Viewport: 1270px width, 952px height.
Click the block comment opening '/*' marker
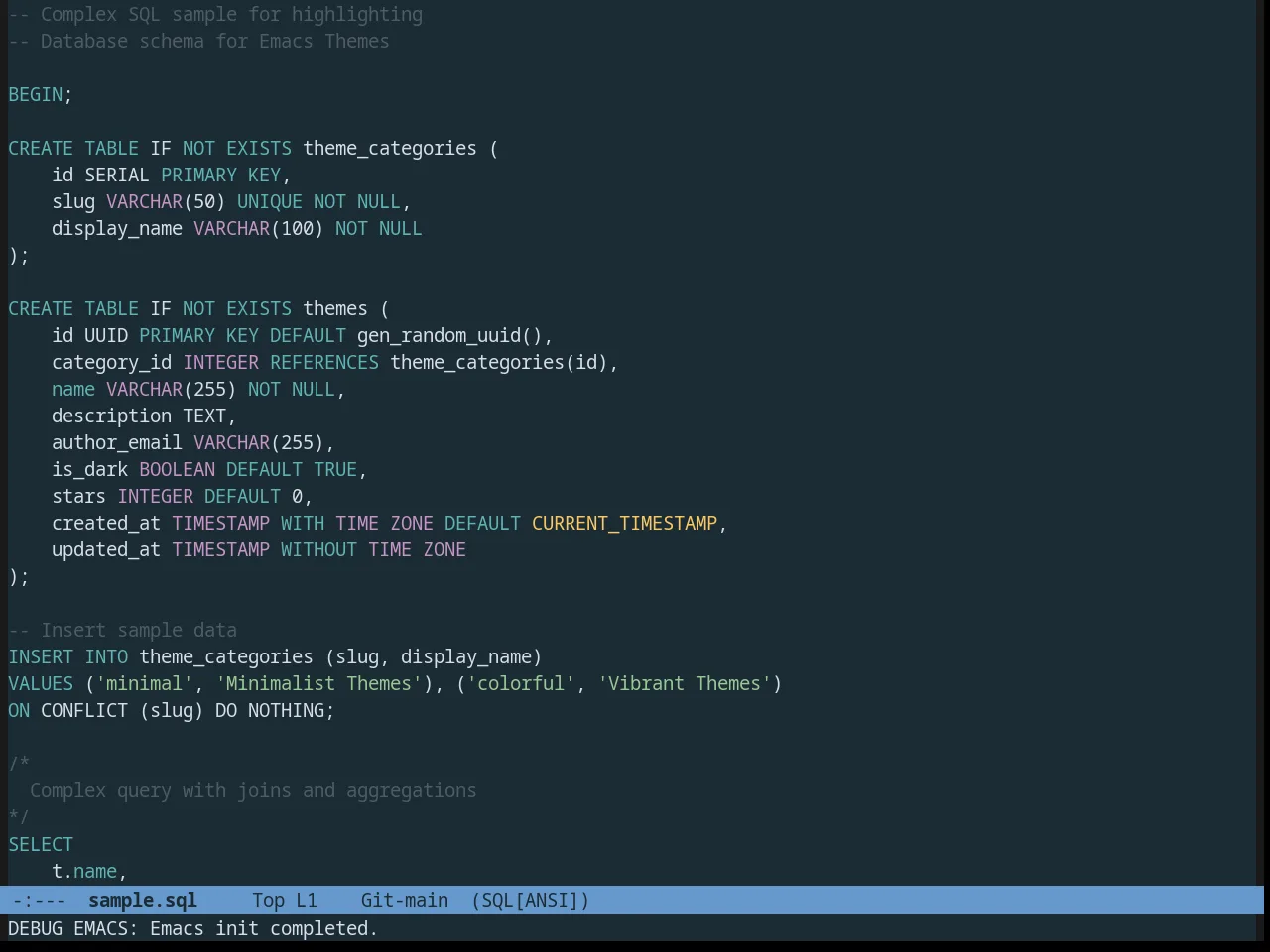pos(19,764)
